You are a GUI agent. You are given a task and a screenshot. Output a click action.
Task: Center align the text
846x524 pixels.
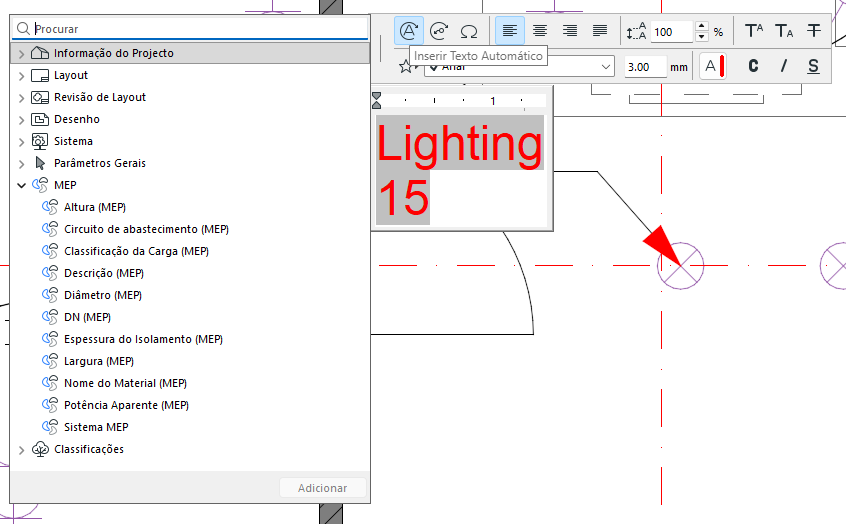(540, 31)
